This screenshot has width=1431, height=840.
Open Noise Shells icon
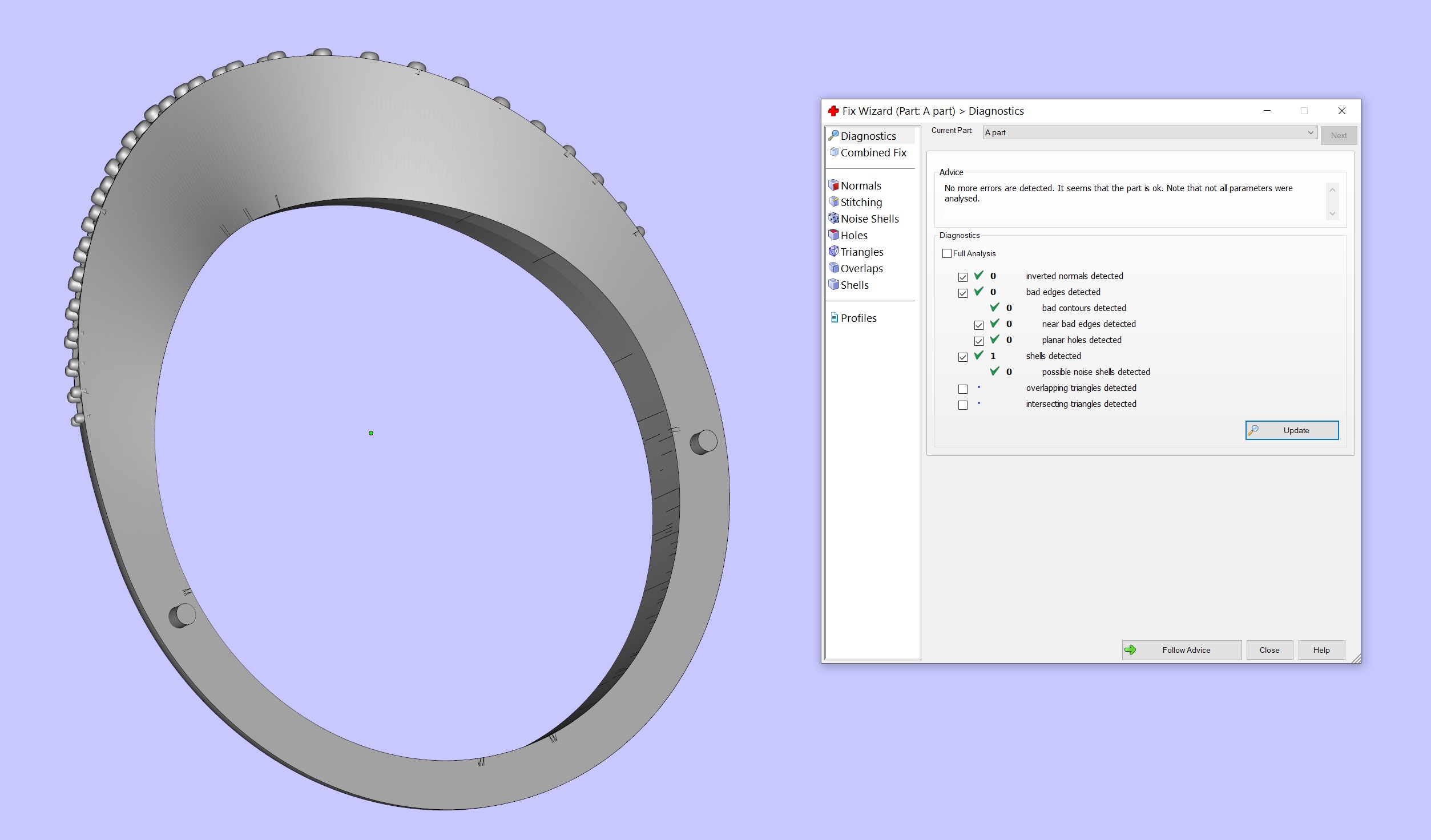coord(834,219)
